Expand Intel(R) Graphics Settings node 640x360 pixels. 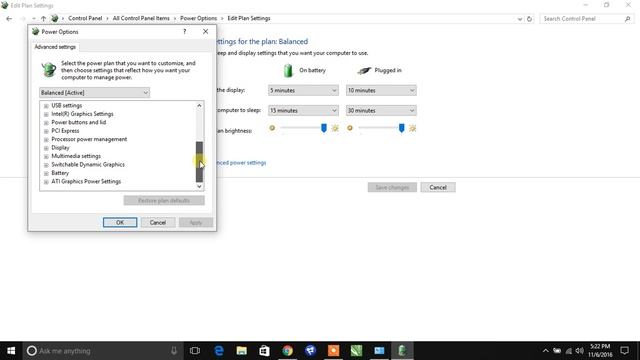(46, 114)
